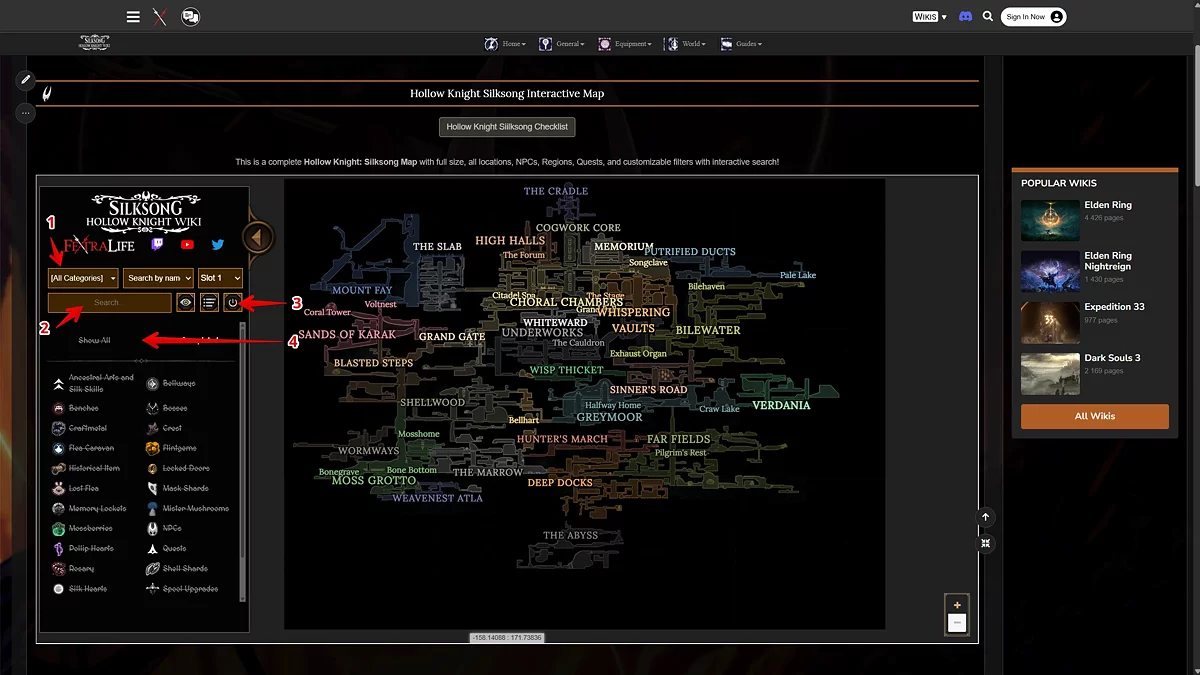Screen dimensions: 1200x675
Task: Open the Slot 1 dropdown
Action: coord(220,278)
